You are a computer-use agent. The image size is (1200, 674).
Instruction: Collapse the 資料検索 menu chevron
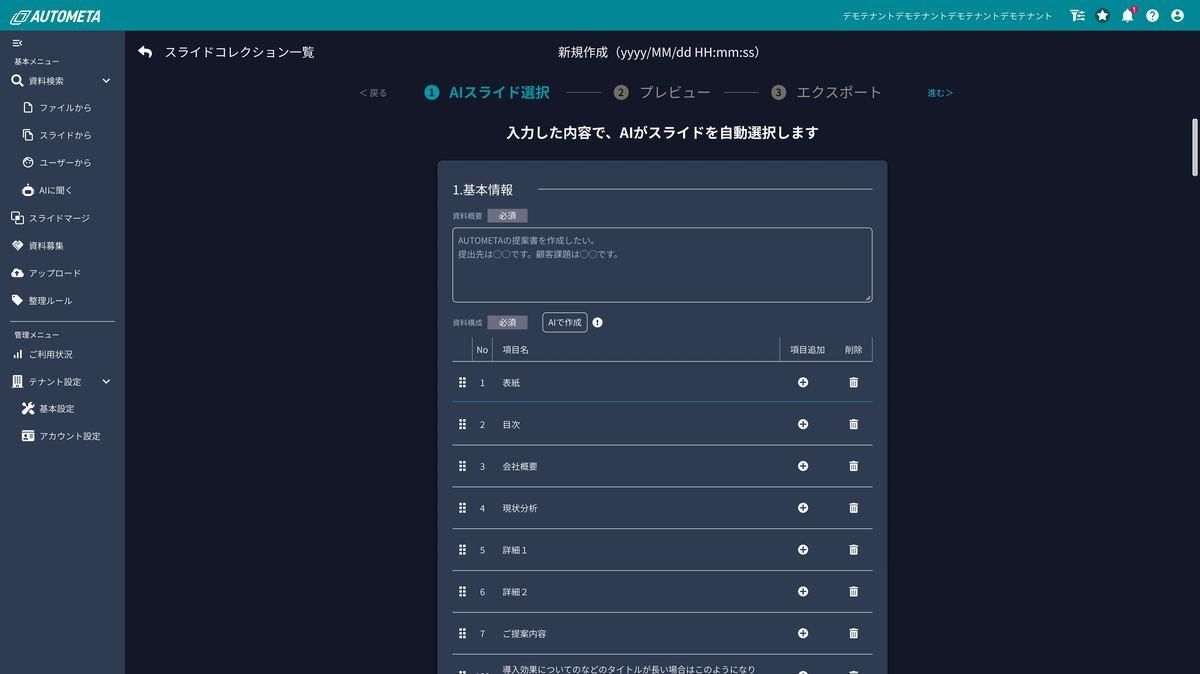pos(106,81)
